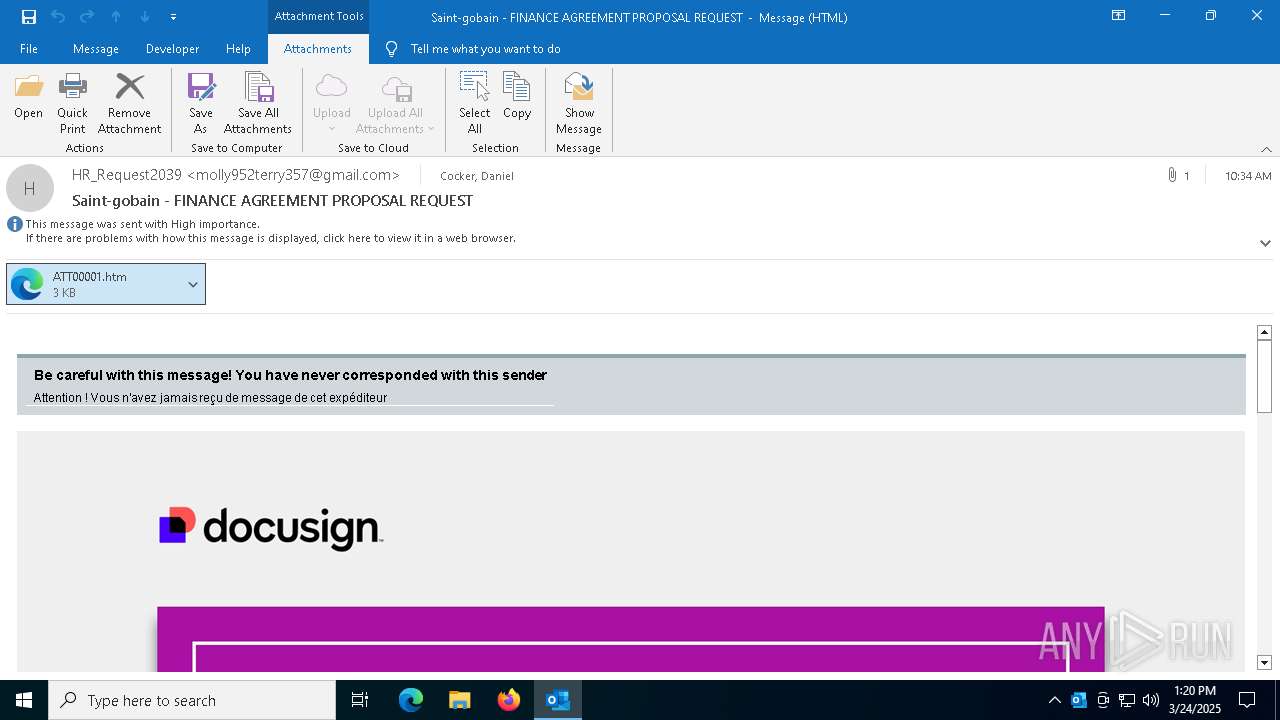Expand the message header with the chevron
Screen dimensions: 1280x720
[x=1265, y=243]
